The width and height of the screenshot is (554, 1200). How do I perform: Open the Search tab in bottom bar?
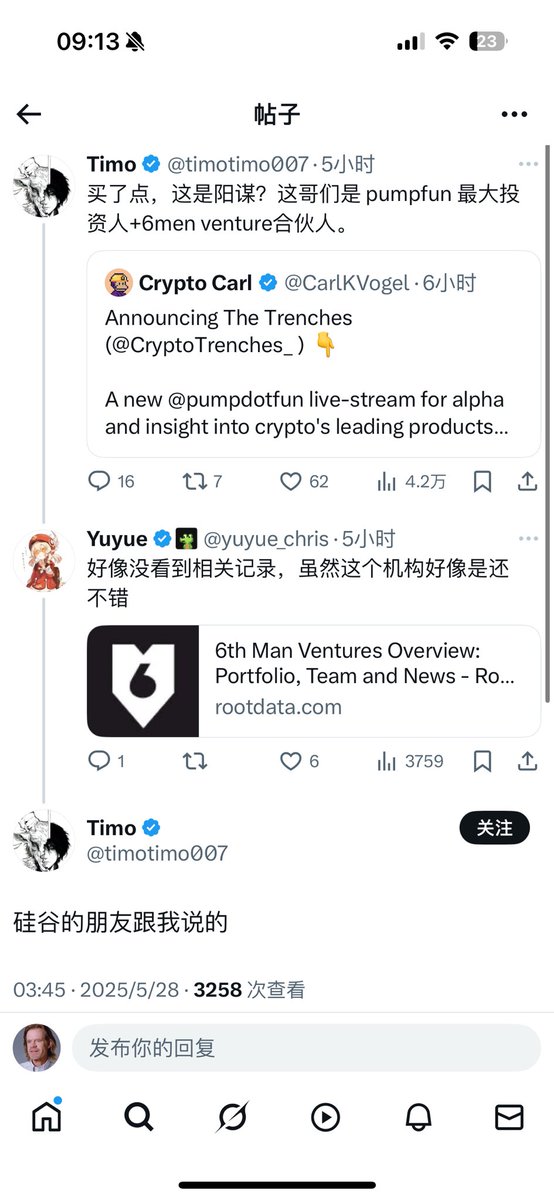pyautogui.click(x=138, y=1116)
